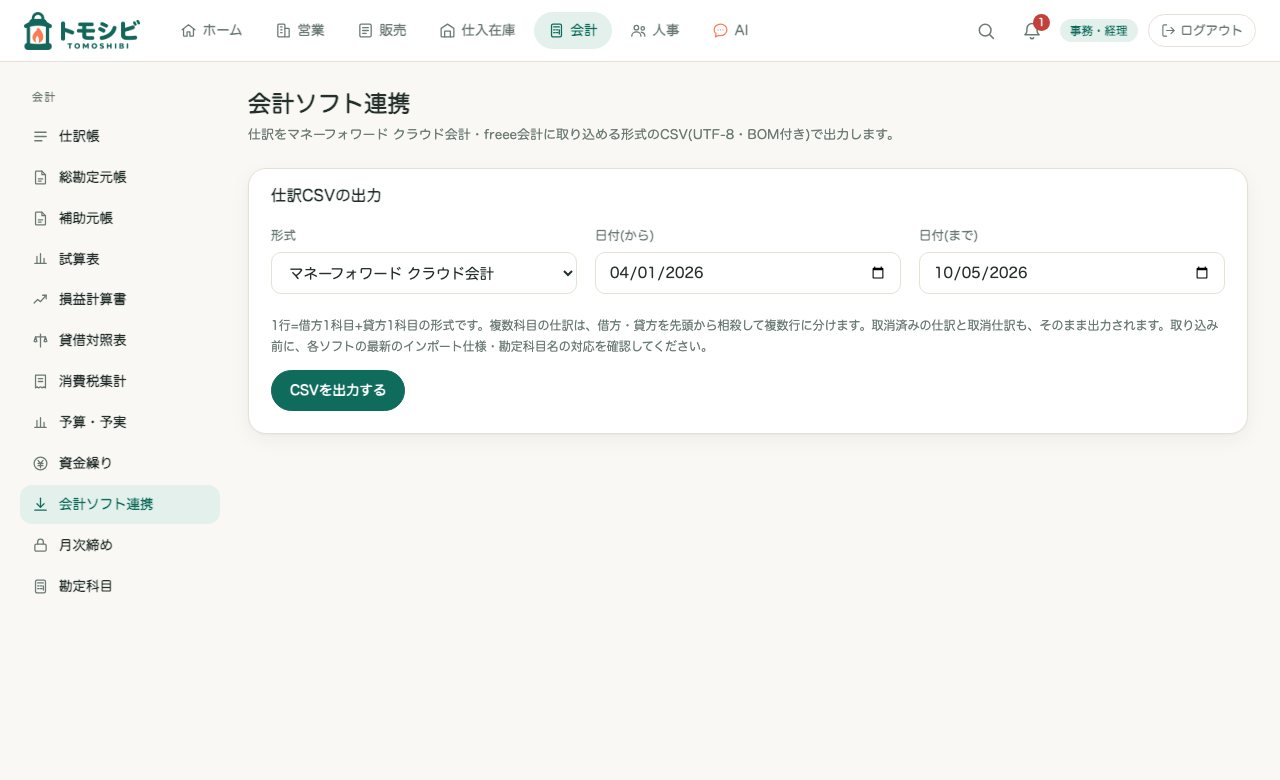Click the 総勘定元帳 document icon
This screenshot has height=780, width=1280.
click(x=40, y=177)
